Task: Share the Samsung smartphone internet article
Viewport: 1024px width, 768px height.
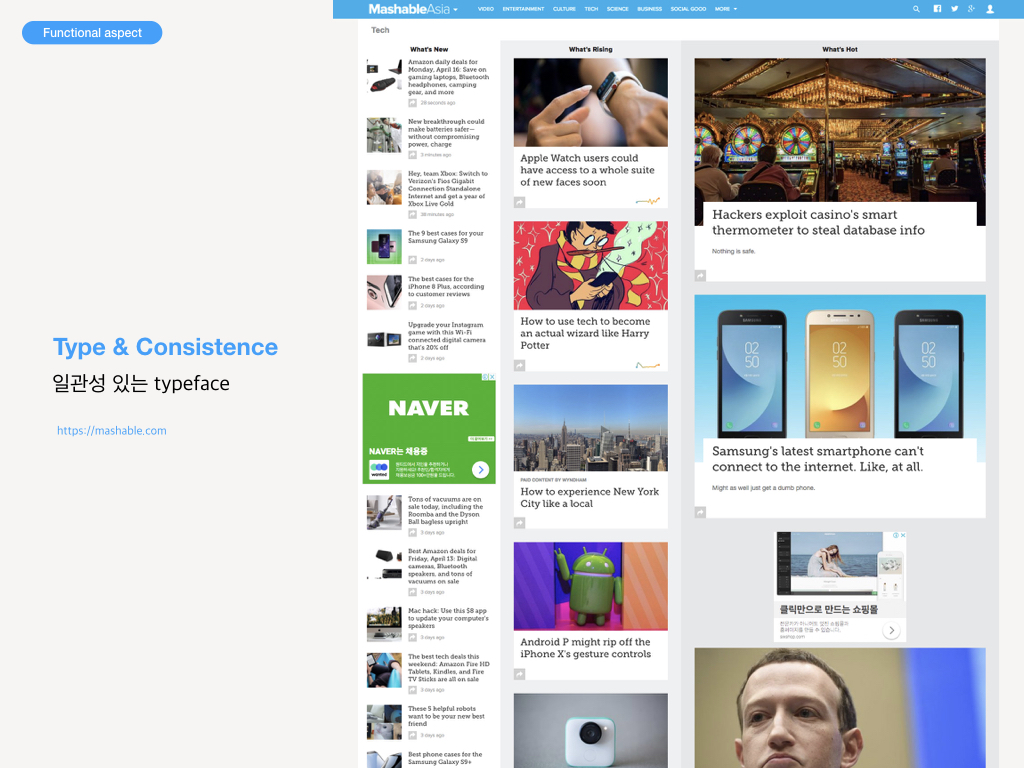Action: pyautogui.click(x=700, y=513)
